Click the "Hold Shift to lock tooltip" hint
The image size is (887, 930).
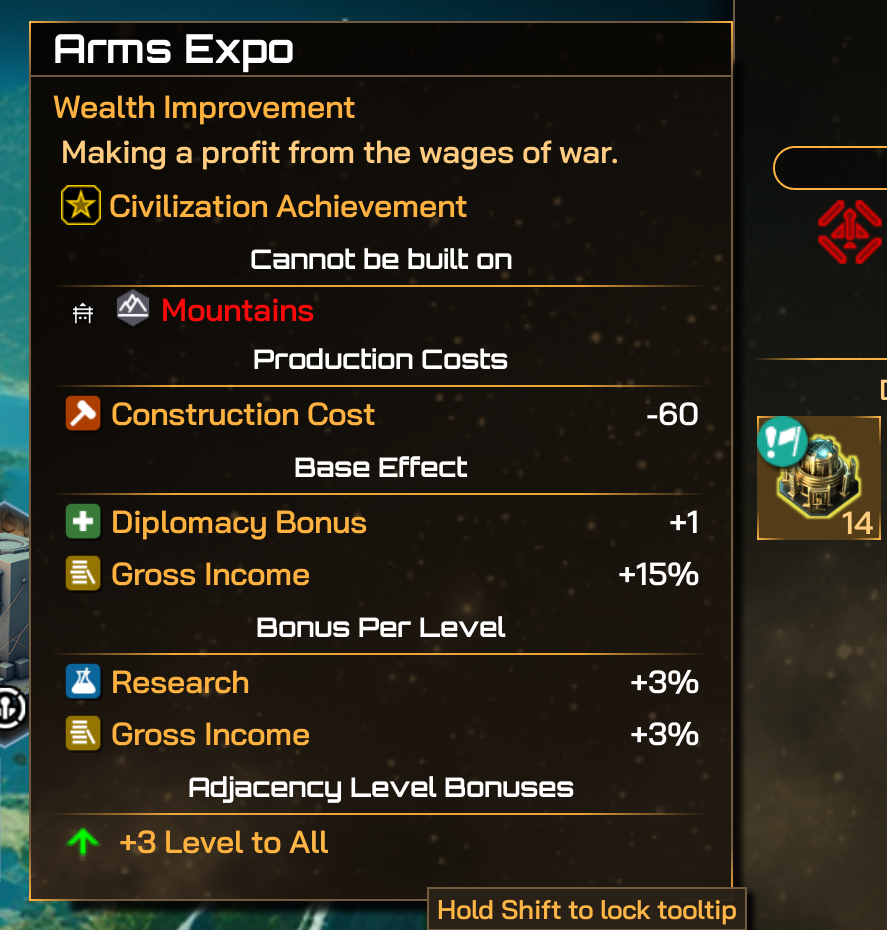click(587, 910)
